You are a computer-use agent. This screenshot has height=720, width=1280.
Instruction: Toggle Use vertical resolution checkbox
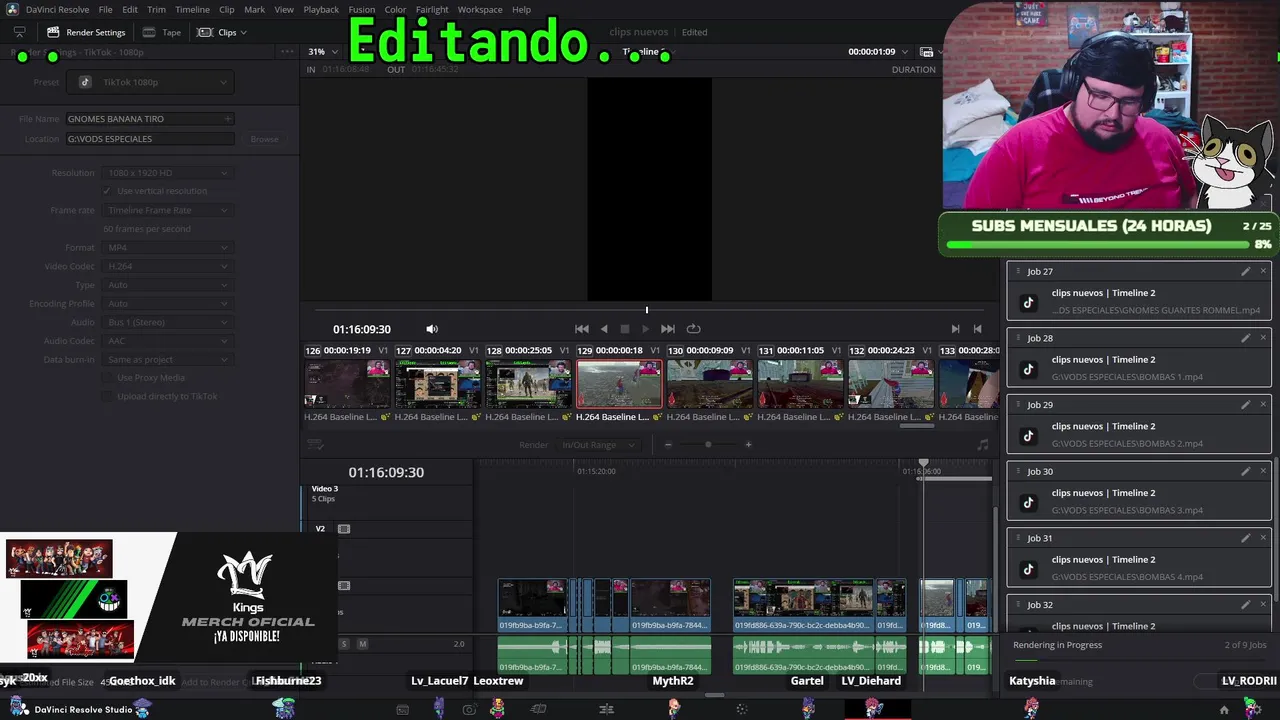point(108,191)
